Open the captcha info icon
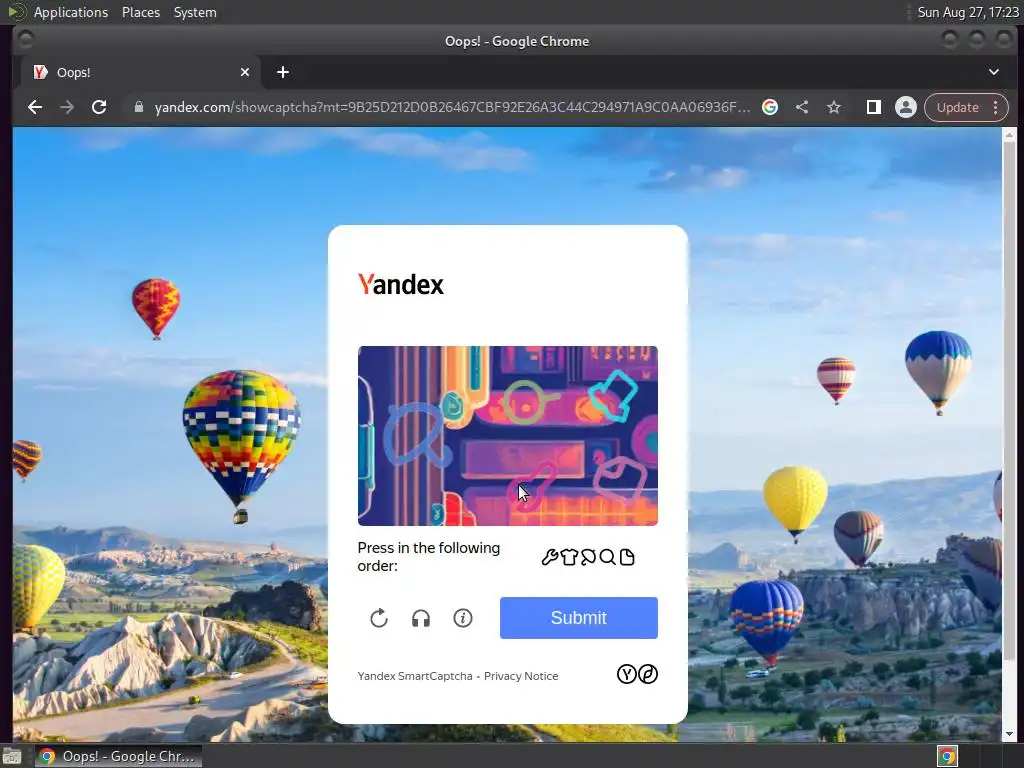 coord(462,618)
